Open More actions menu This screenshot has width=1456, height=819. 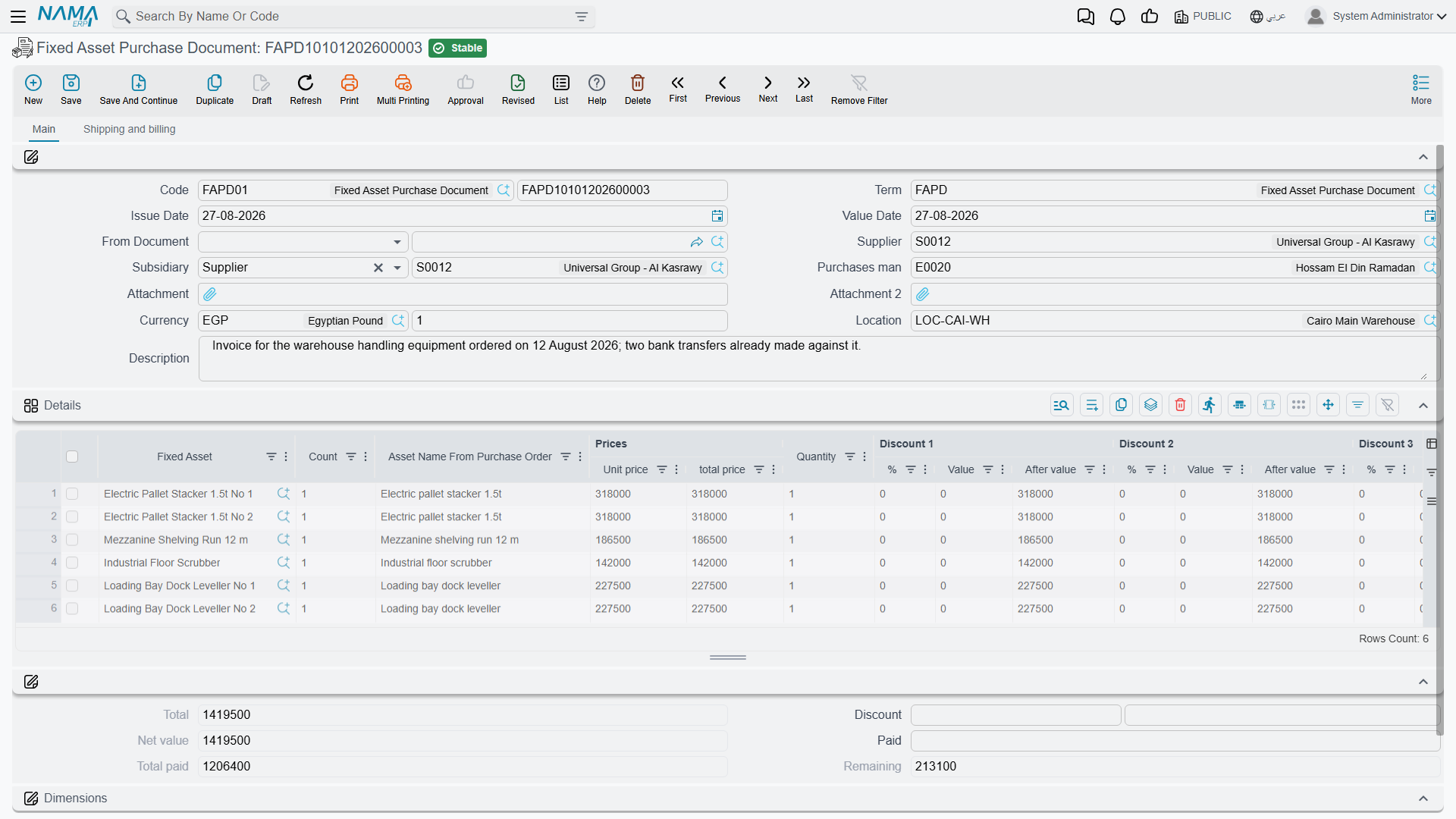[1421, 89]
